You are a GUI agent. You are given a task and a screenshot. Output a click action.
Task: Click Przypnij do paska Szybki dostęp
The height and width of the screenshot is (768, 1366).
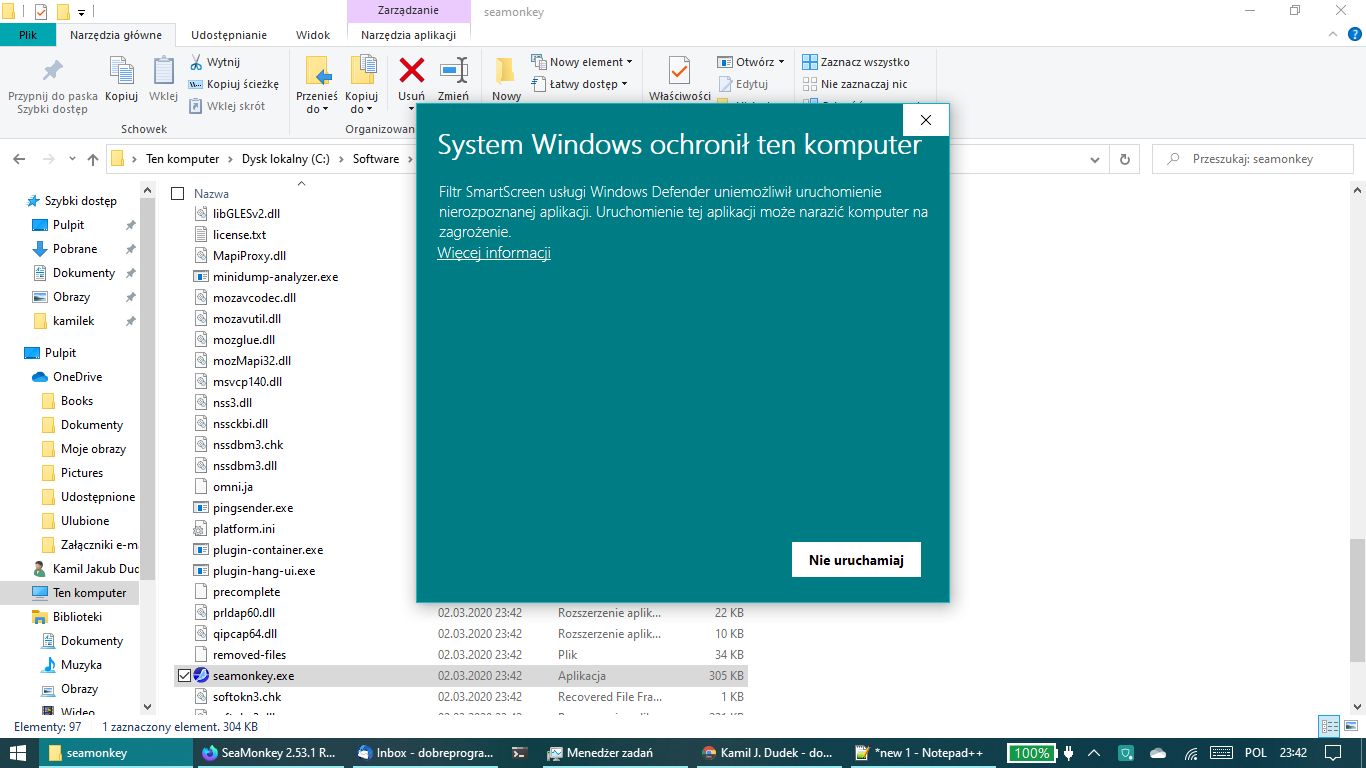53,85
